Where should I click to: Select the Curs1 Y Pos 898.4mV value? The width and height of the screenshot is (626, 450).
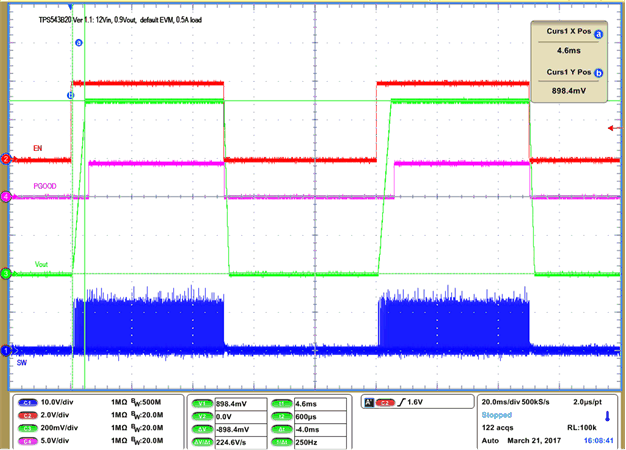coord(569,91)
